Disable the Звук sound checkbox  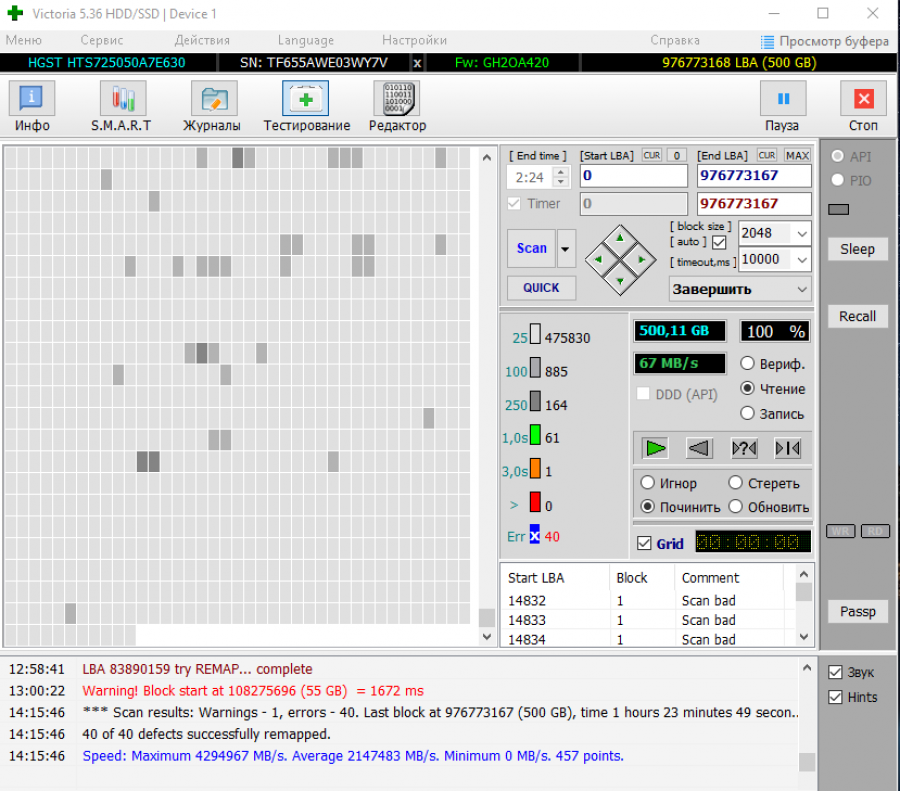click(836, 672)
